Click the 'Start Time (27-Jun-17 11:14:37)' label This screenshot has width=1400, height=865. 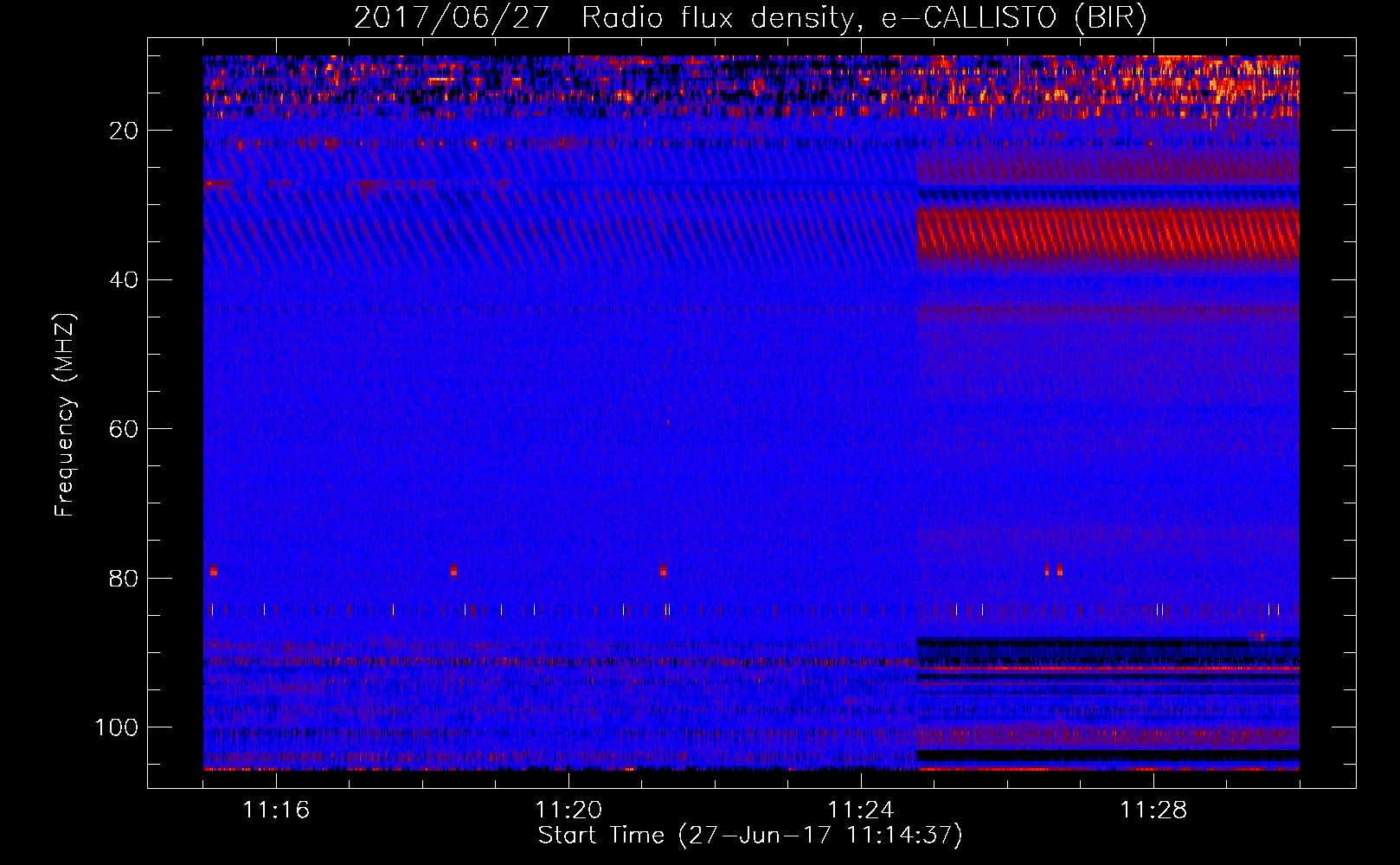(750, 836)
